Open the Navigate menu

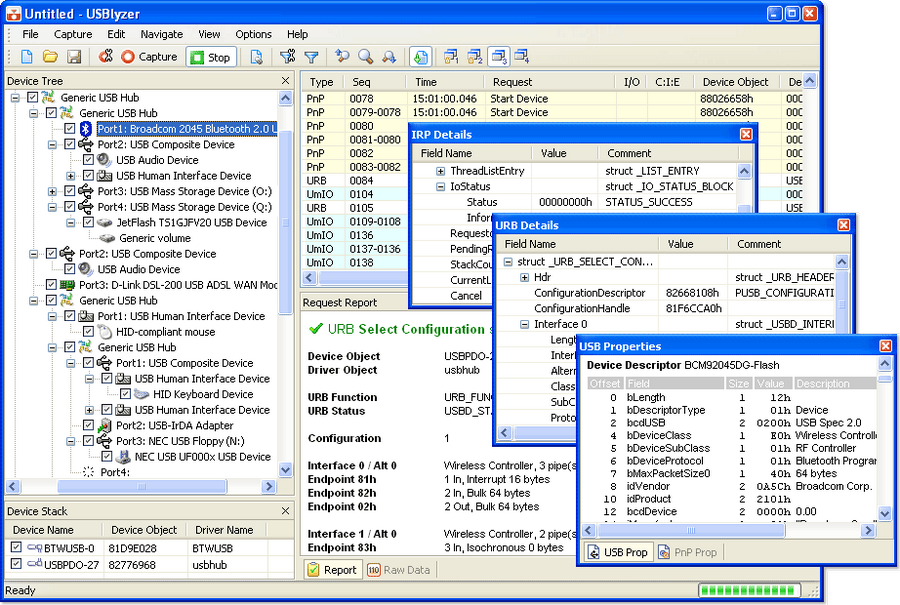[x=161, y=34]
